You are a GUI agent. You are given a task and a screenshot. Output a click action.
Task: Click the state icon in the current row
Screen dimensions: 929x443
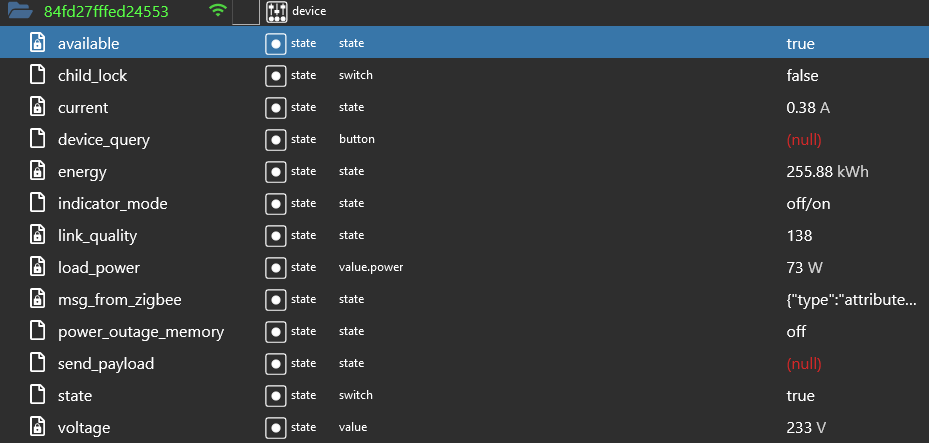[276, 108]
